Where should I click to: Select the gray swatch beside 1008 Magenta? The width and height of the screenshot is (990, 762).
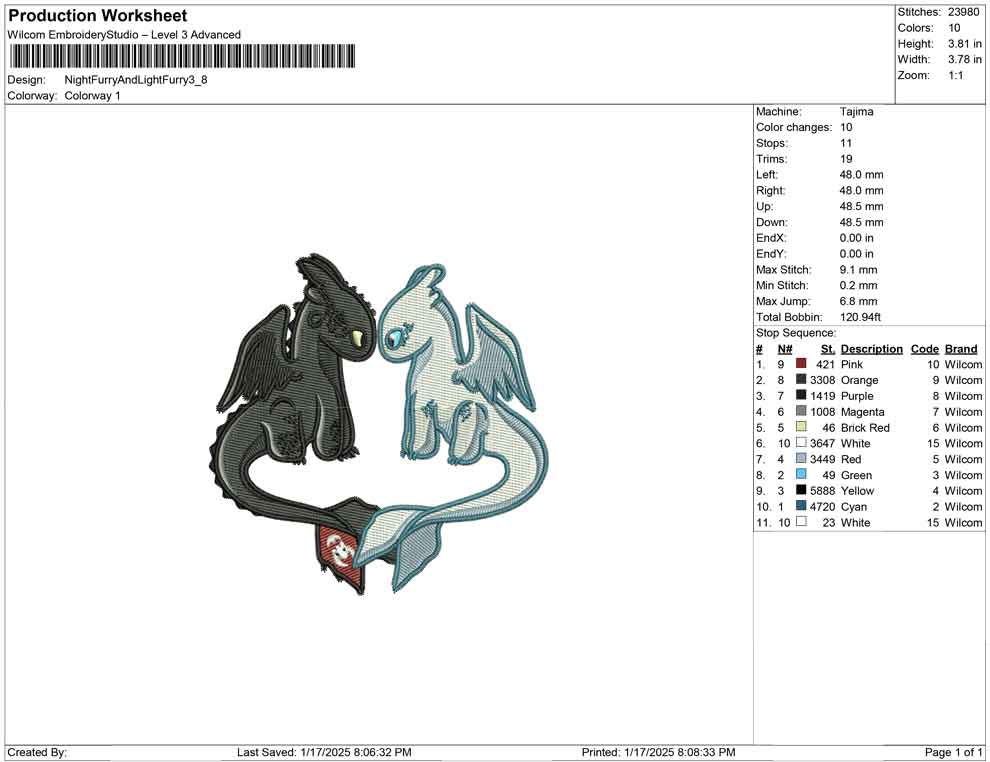click(x=801, y=411)
